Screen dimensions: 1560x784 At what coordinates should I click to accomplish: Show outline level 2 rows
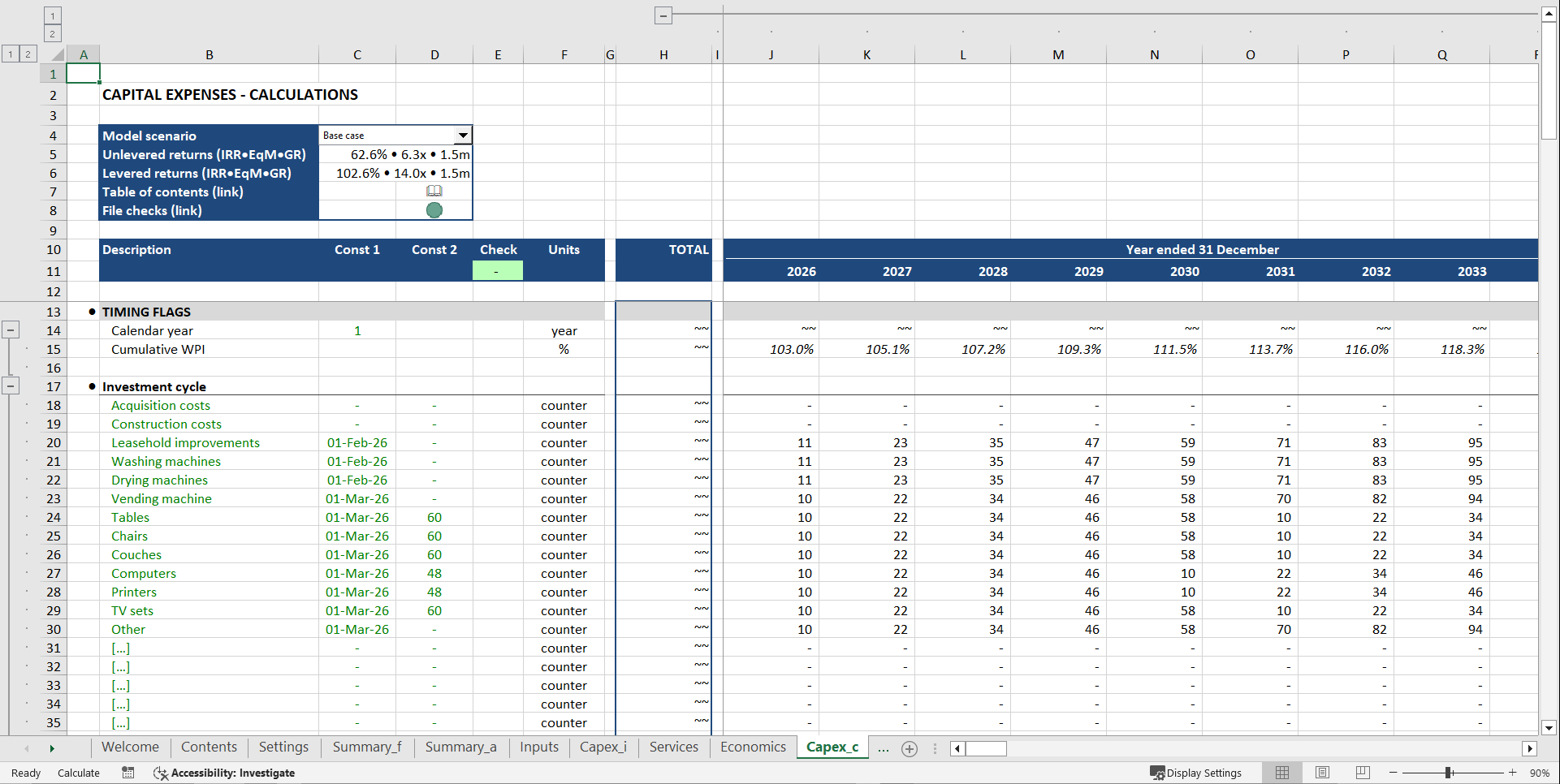28,54
